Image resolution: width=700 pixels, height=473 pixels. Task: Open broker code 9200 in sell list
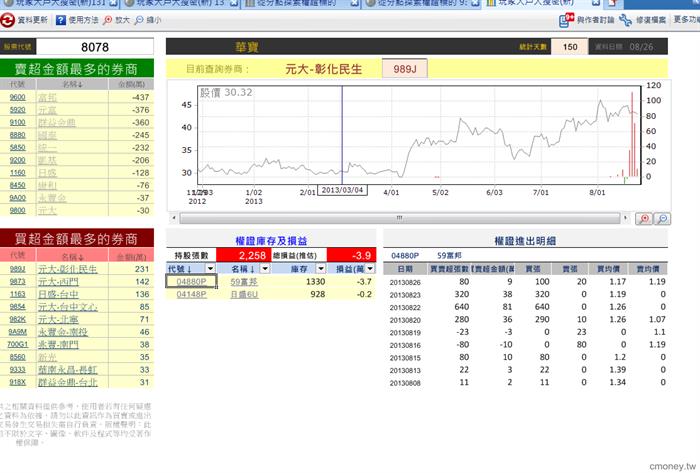tap(18, 160)
